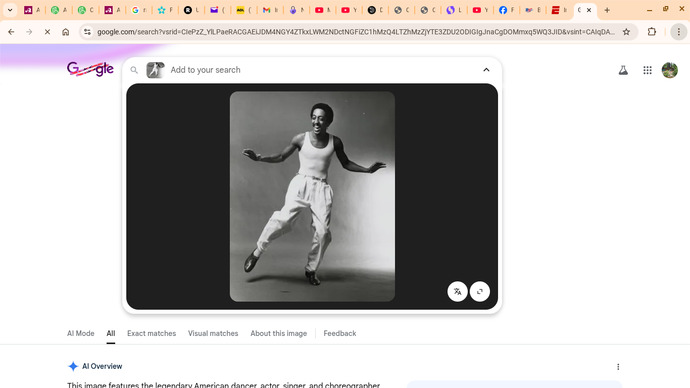
Task: Click the dancer photo in preview
Action: [312, 196]
